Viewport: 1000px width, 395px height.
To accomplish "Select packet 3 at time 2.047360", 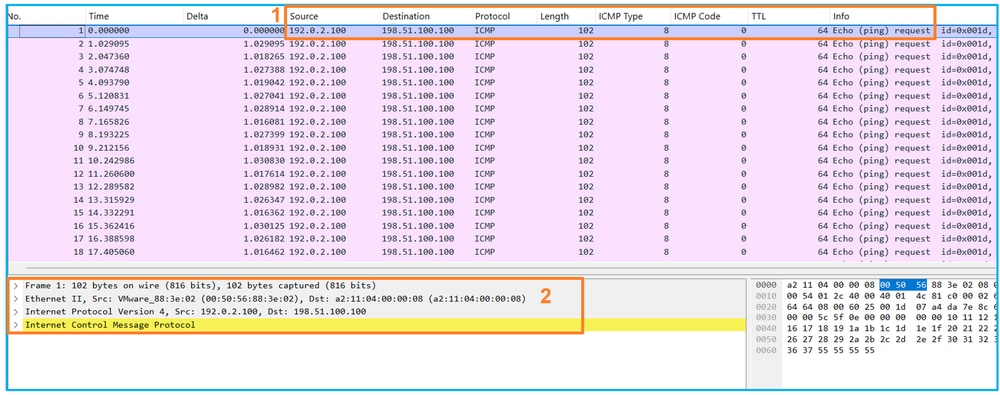I will (x=503, y=57).
